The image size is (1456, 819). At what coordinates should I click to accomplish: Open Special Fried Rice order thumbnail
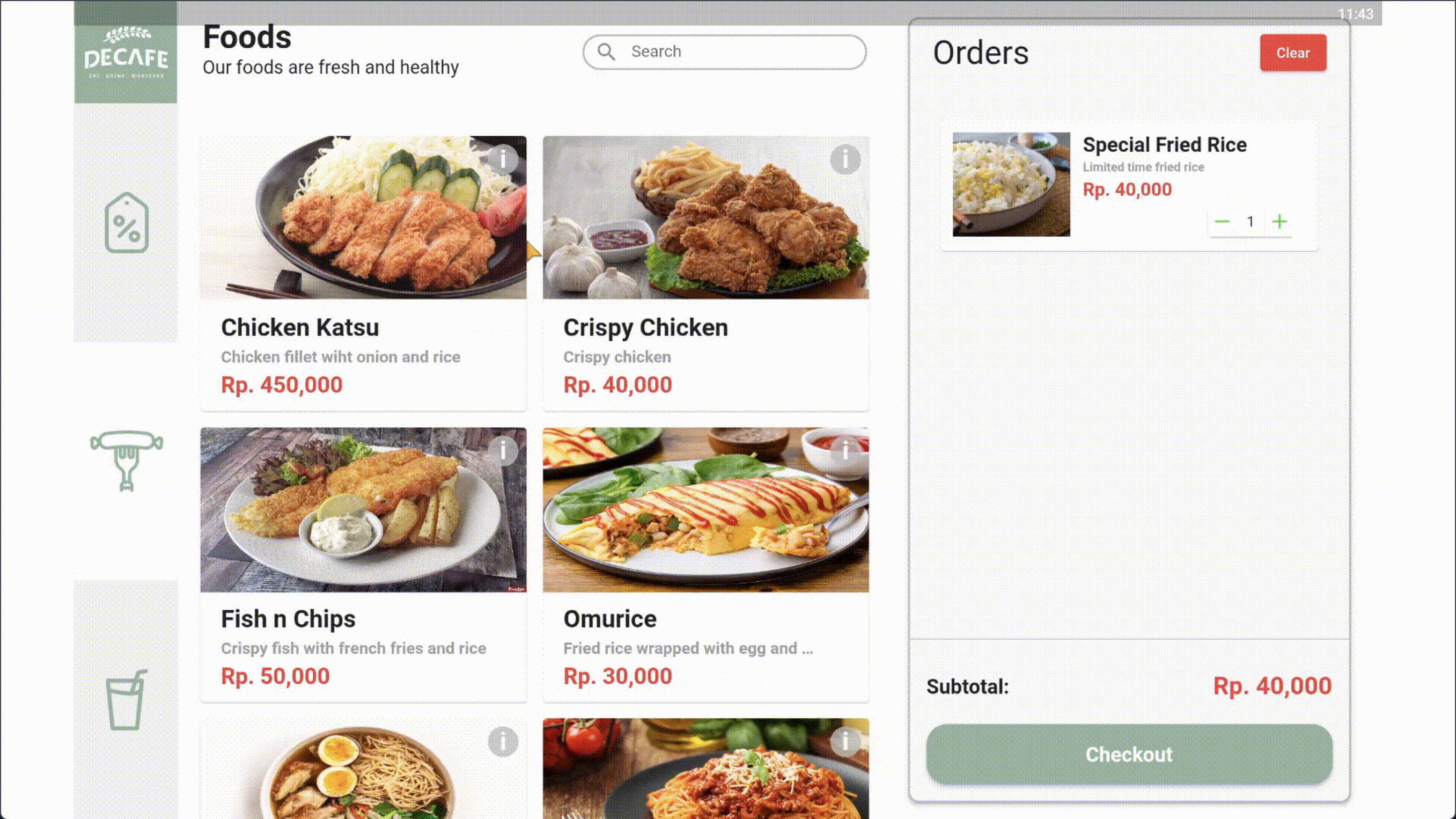(1011, 184)
